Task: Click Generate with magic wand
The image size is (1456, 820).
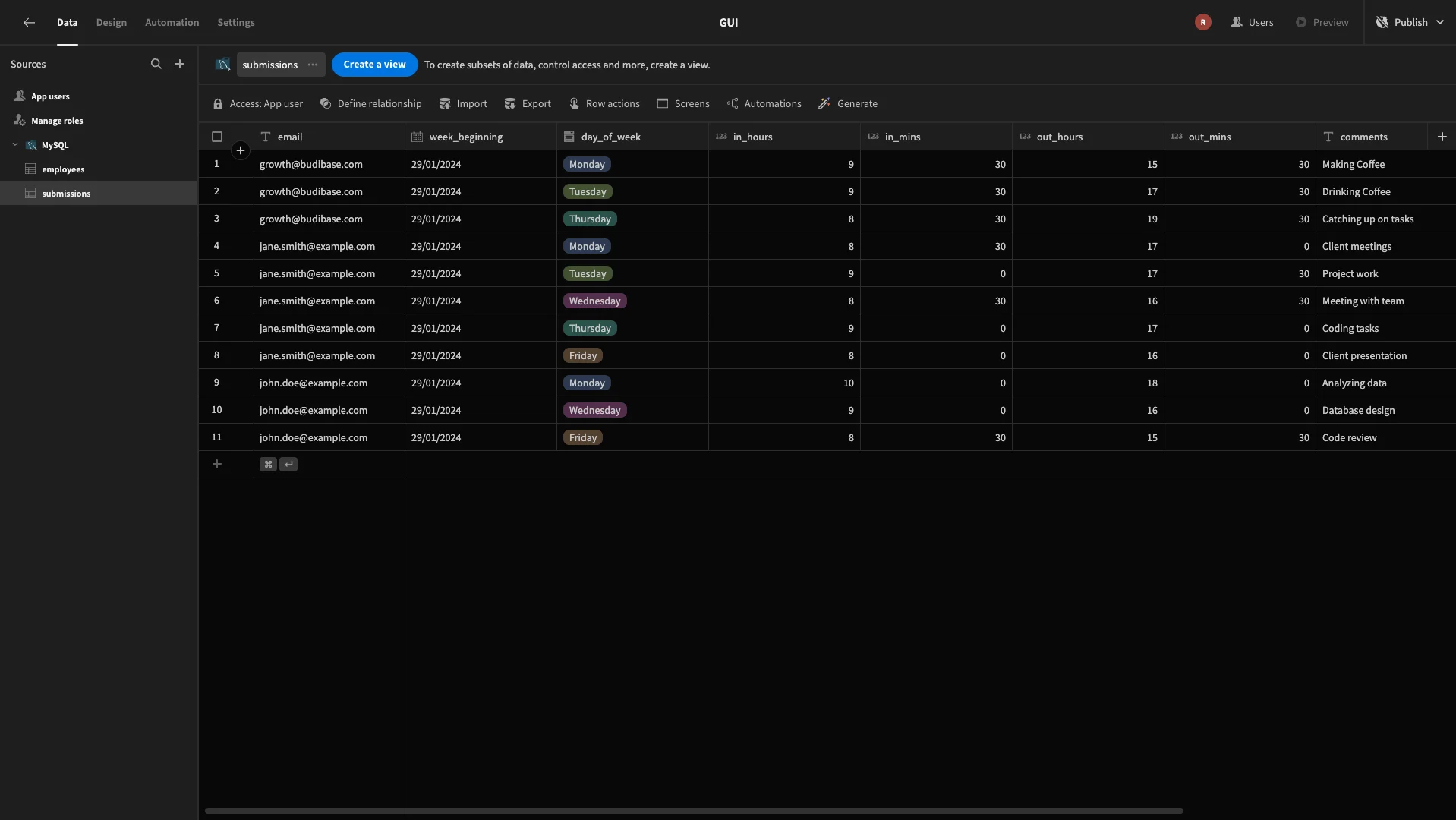Action: (848, 103)
